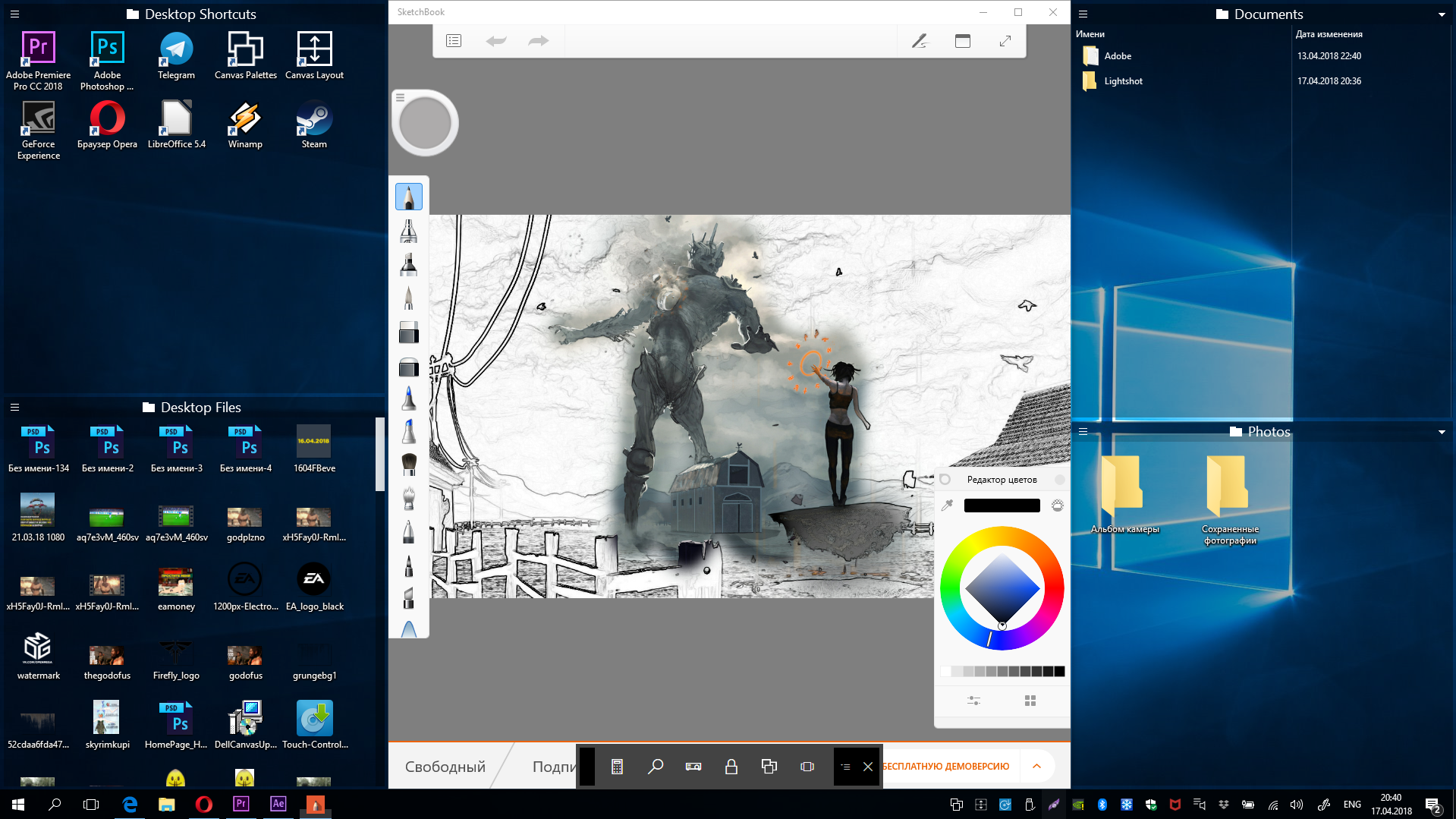Select the Подпи… tab at bottom
The width and height of the screenshot is (1456, 819).
tap(555, 767)
